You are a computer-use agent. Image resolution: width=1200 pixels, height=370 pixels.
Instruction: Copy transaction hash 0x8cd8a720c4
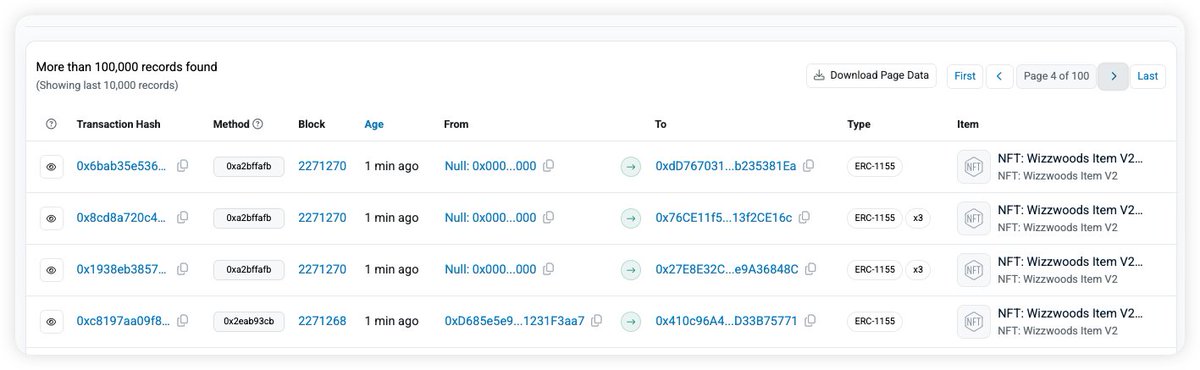pos(182,218)
